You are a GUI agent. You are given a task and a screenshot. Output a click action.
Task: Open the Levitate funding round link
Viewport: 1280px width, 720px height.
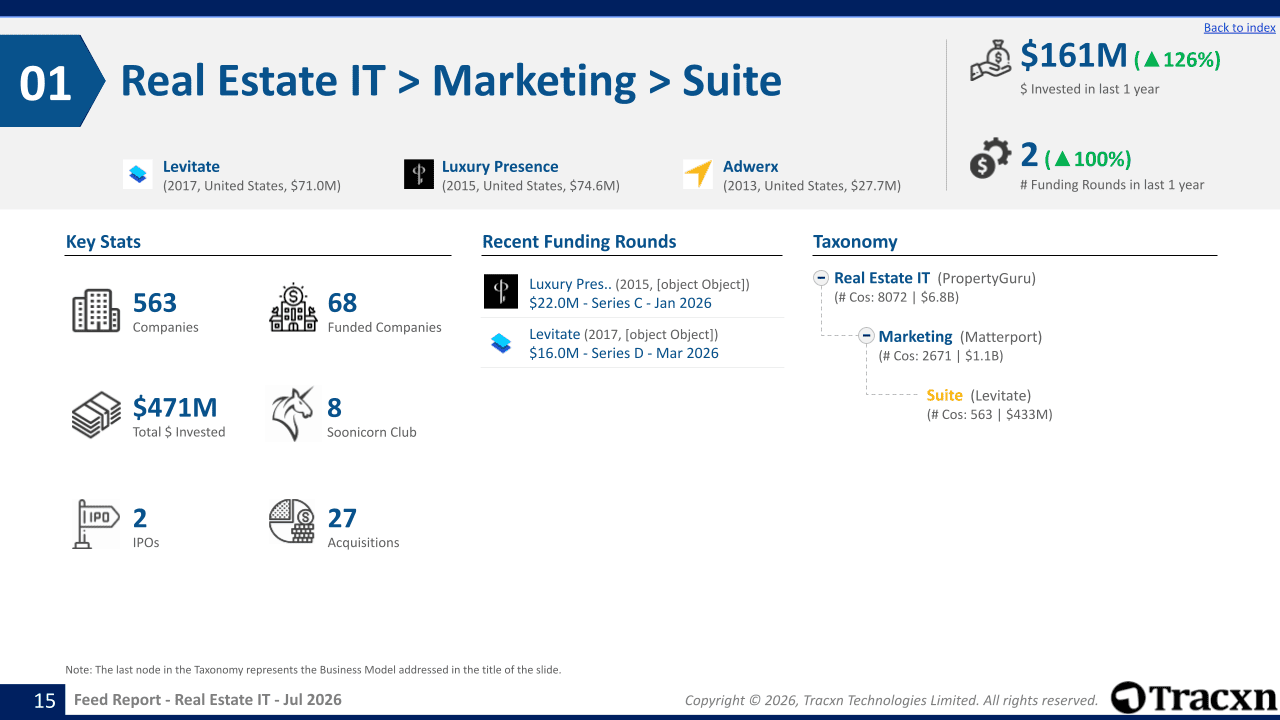[554, 334]
